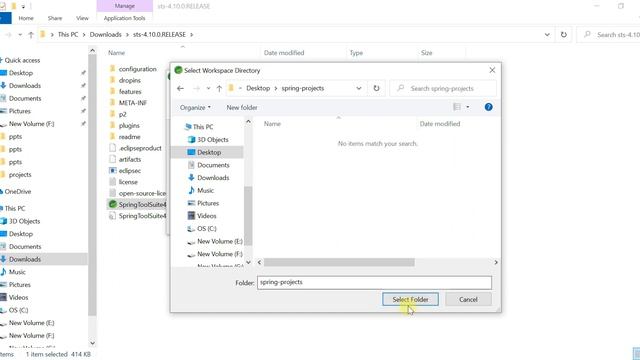Refresh the Explorer window view
The height and width of the screenshot is (360, 640).
(564, 35)
